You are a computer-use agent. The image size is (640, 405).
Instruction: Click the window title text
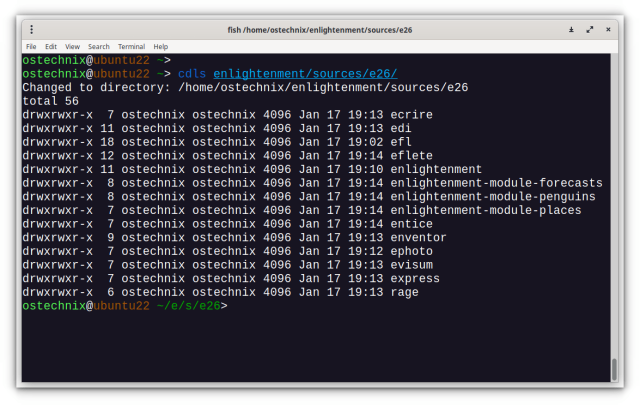pos(320,30)
